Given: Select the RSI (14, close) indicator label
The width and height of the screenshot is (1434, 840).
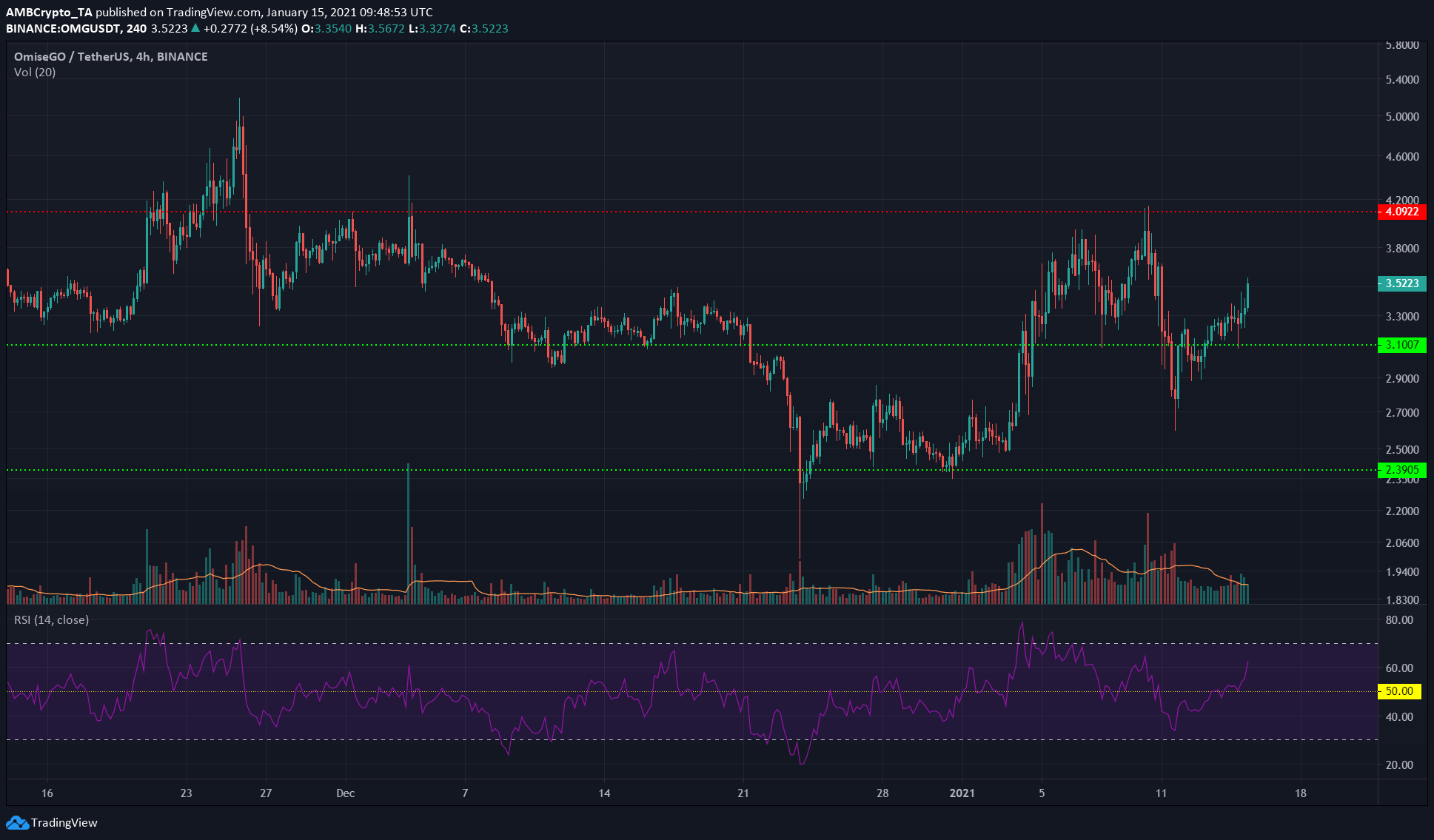Looking at the screenshot, I should (x=52, y=619).
